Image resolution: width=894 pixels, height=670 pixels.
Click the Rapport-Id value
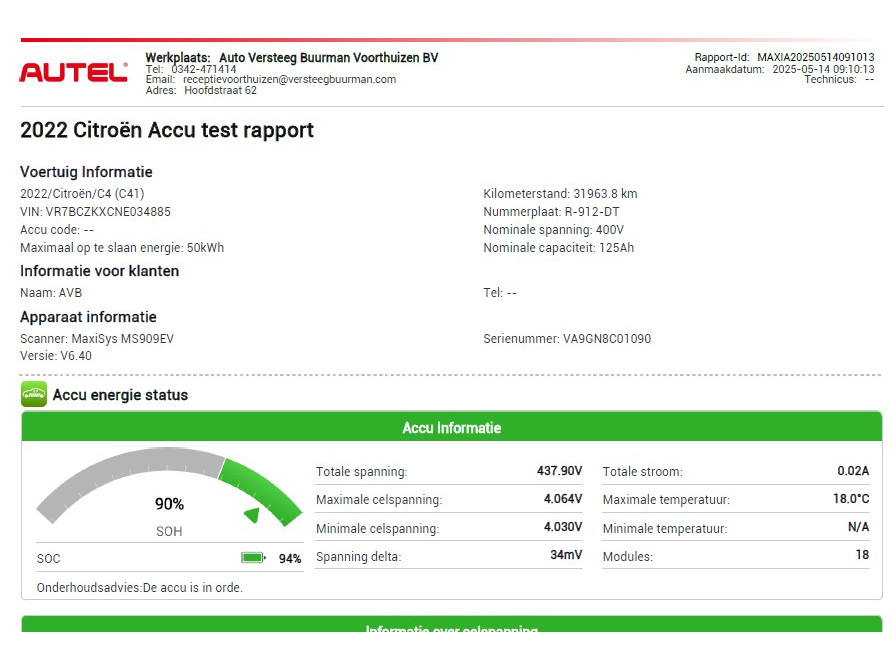(815, 58)
